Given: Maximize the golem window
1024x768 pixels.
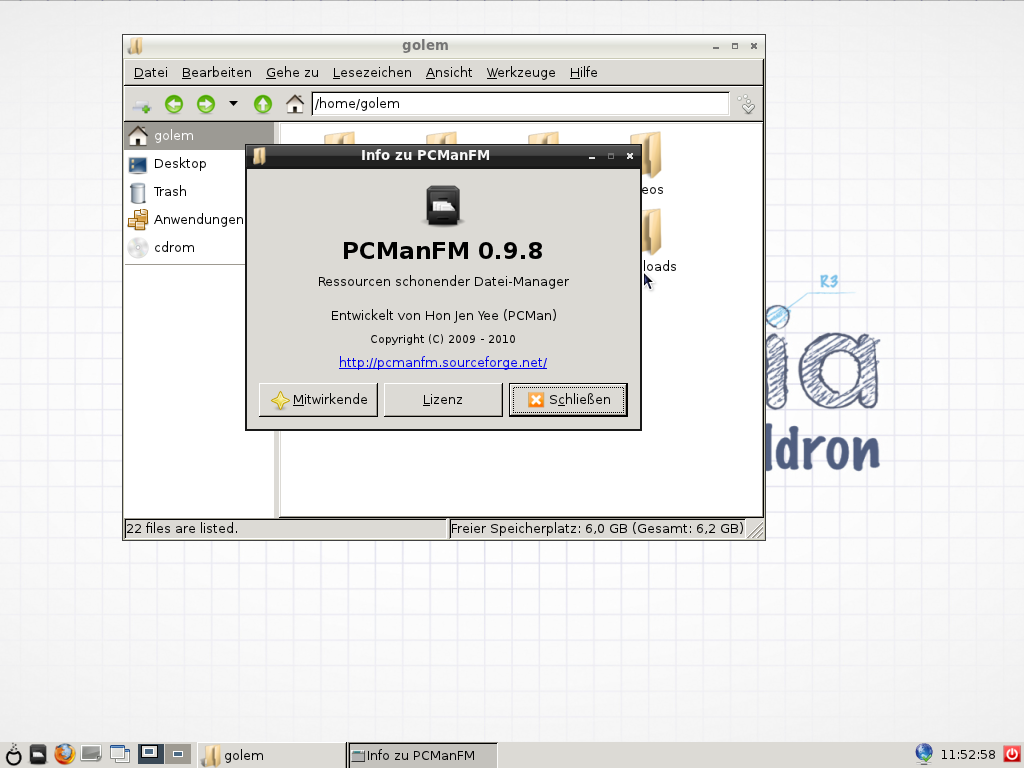Looking at the screenshot, I should (735, 46).
